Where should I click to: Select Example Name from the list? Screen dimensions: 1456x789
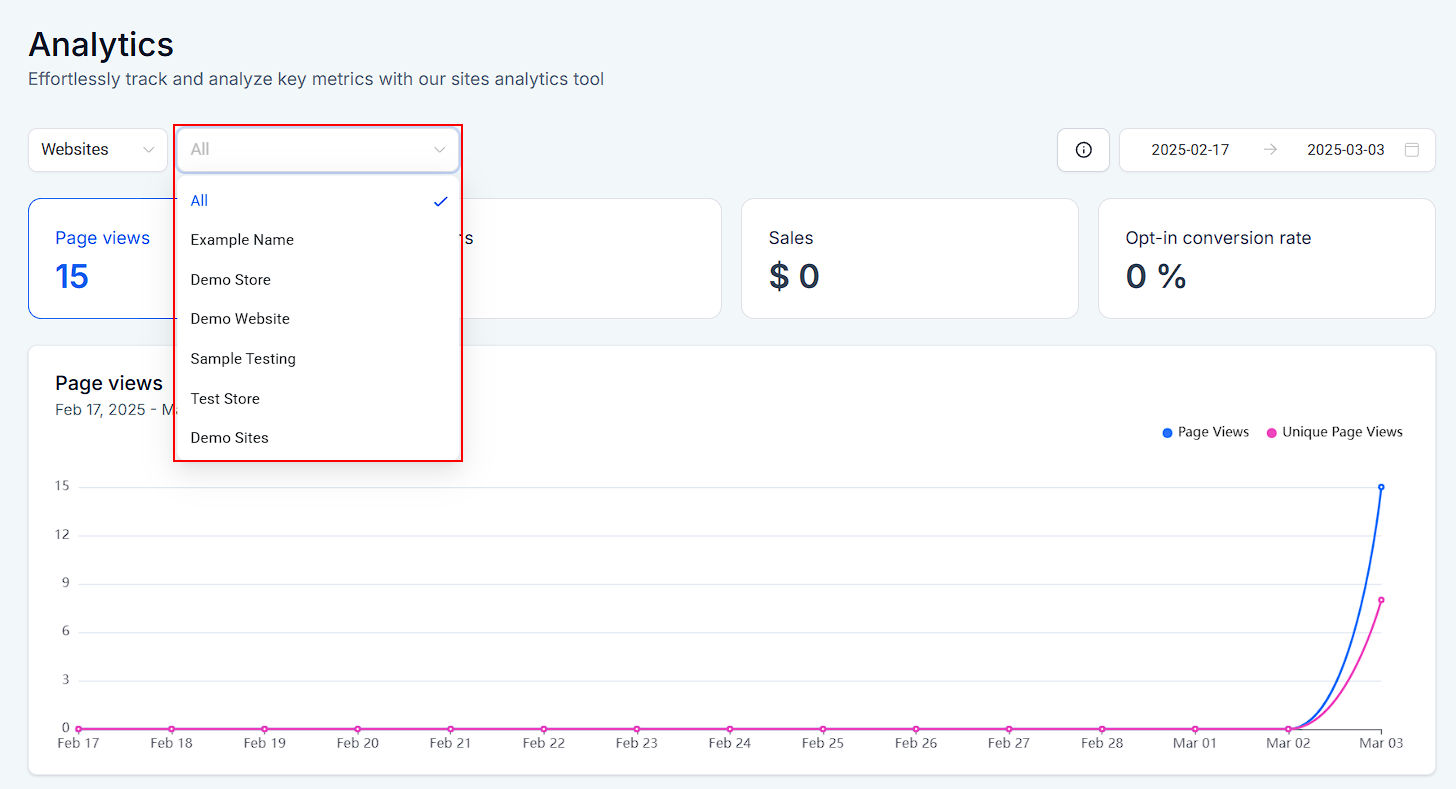pyautogui.click(x=242, y=240)
